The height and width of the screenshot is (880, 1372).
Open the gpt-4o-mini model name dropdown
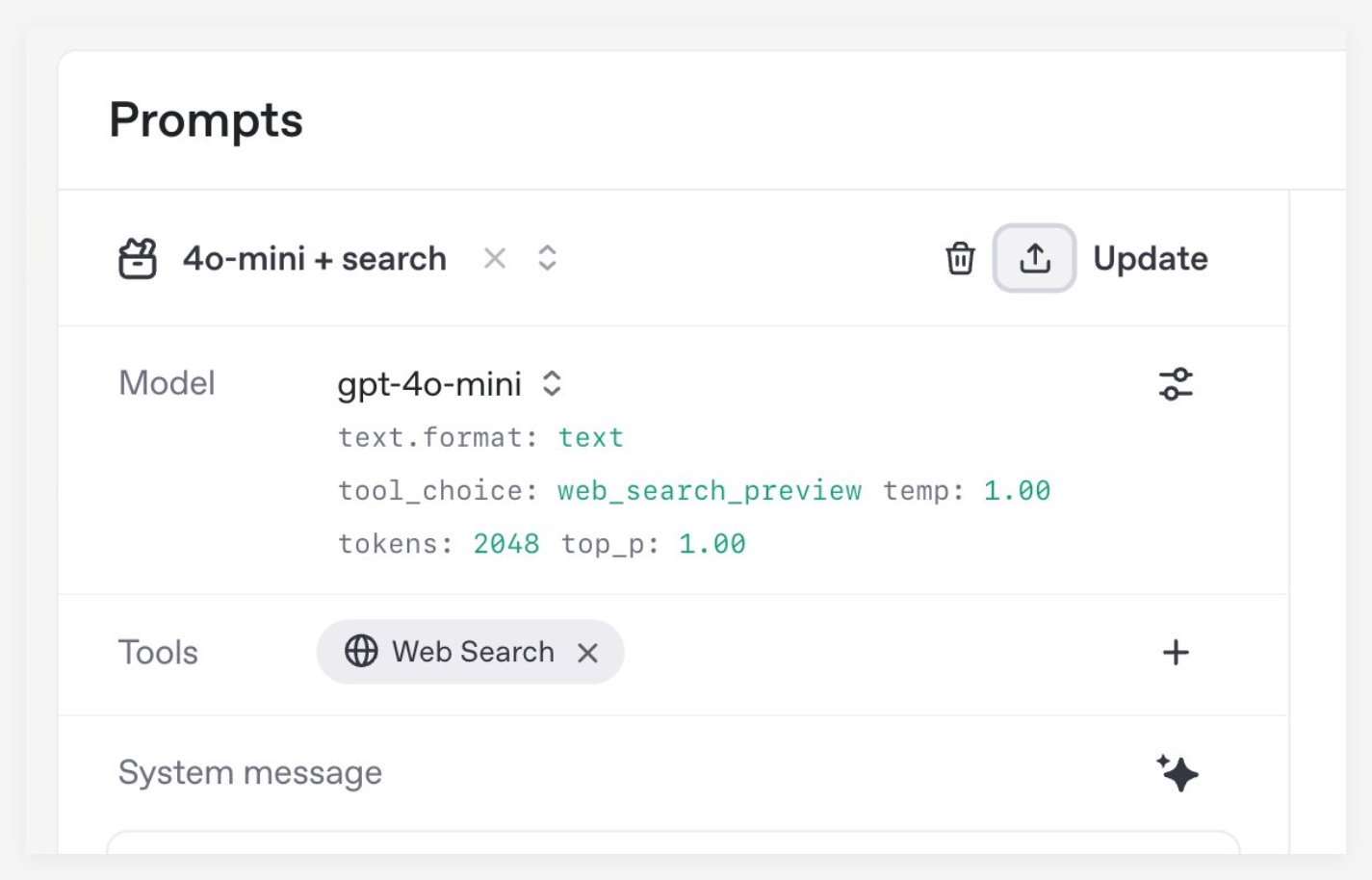(x=429, y=384)
